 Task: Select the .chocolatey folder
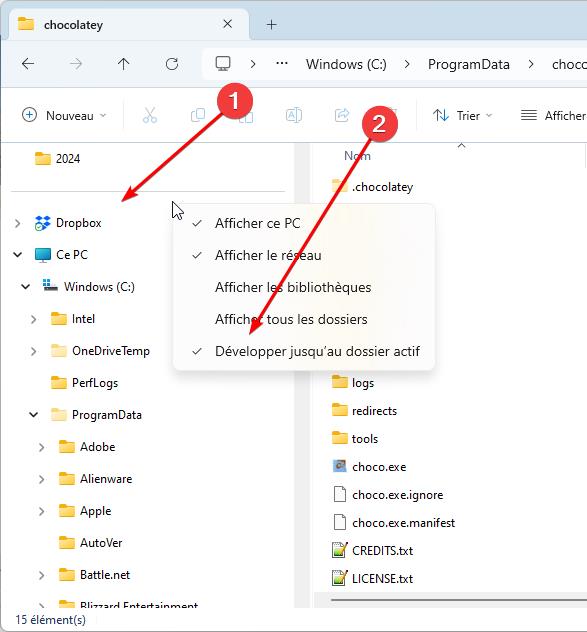(x=373, y=187)
